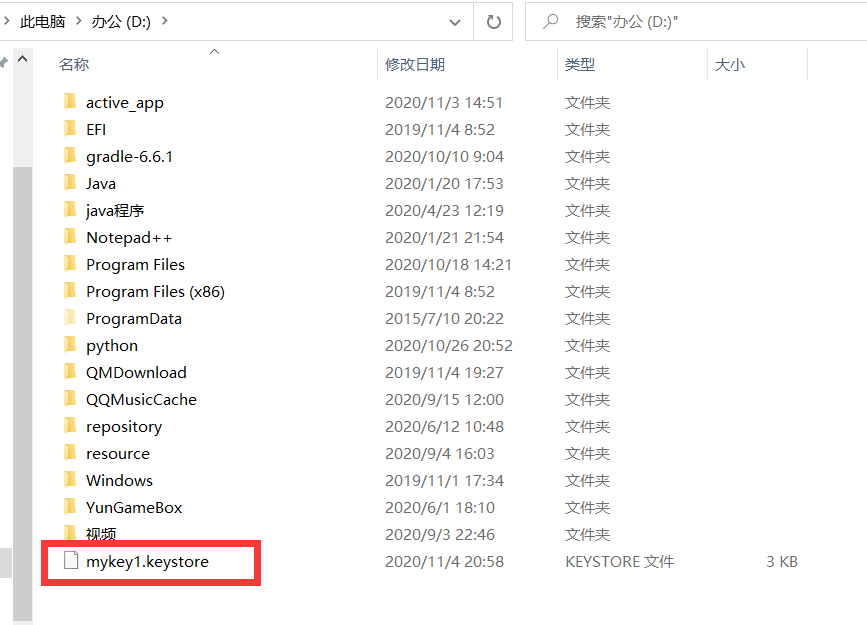Viewport: 867px width, 625px height.
Task: Click the date 2020/10/26 20:52
Action: [449, 346]
